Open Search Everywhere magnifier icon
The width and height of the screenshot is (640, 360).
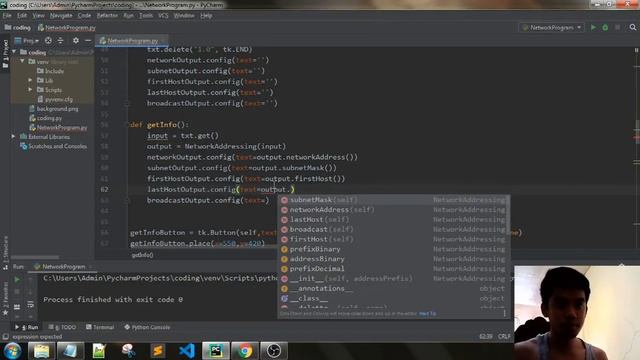[x=633, y=27]
